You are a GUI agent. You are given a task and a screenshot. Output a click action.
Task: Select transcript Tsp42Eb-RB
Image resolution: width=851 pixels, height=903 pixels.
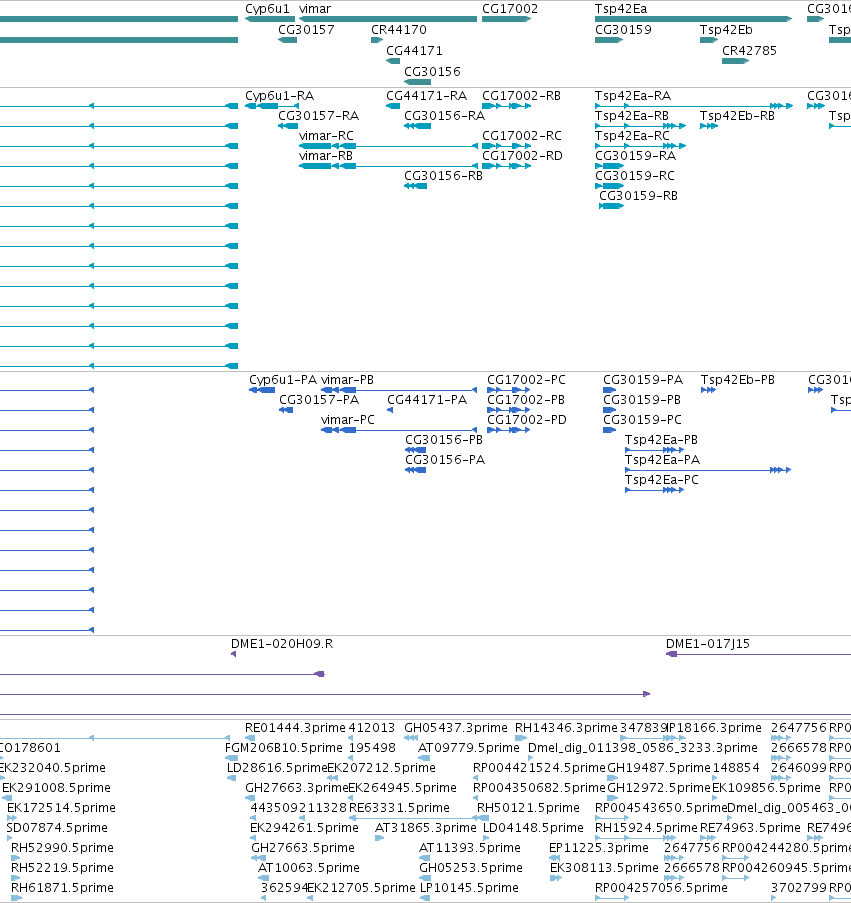tap(737, 116)
